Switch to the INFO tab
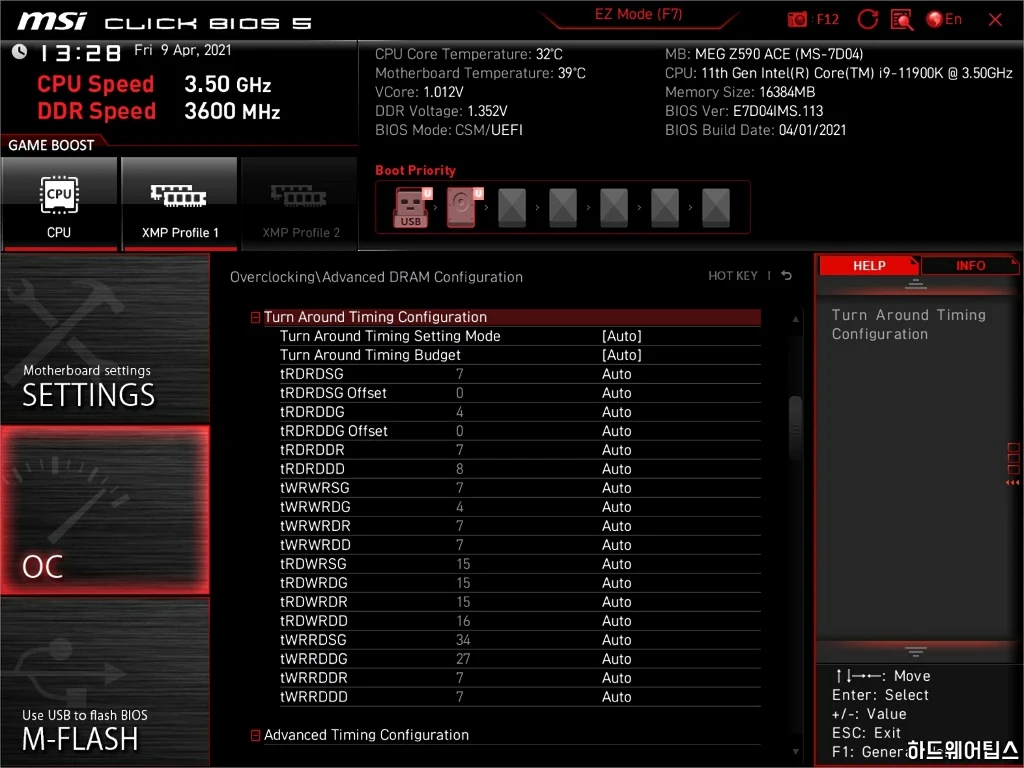Image resolution: width=1024 pixels, height=768 pixels. (970, 266)
